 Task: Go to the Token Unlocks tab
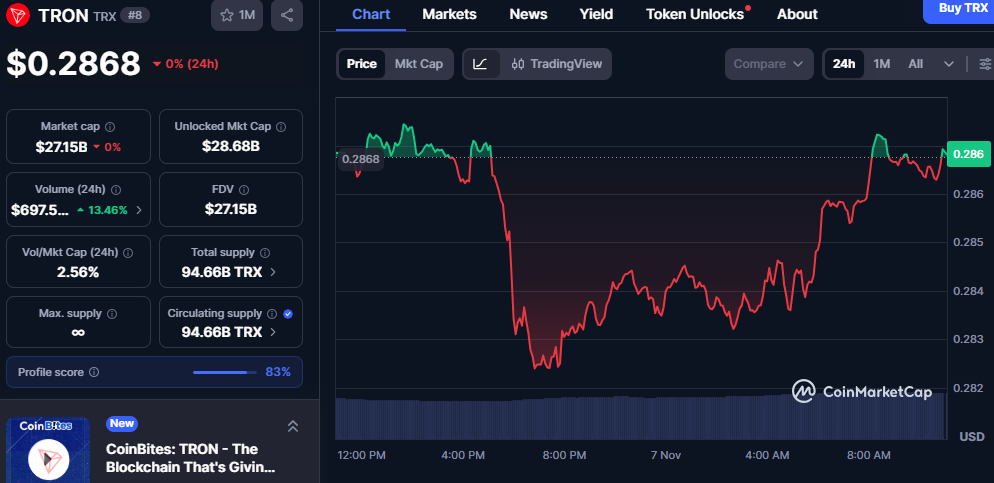pos(695,14)
